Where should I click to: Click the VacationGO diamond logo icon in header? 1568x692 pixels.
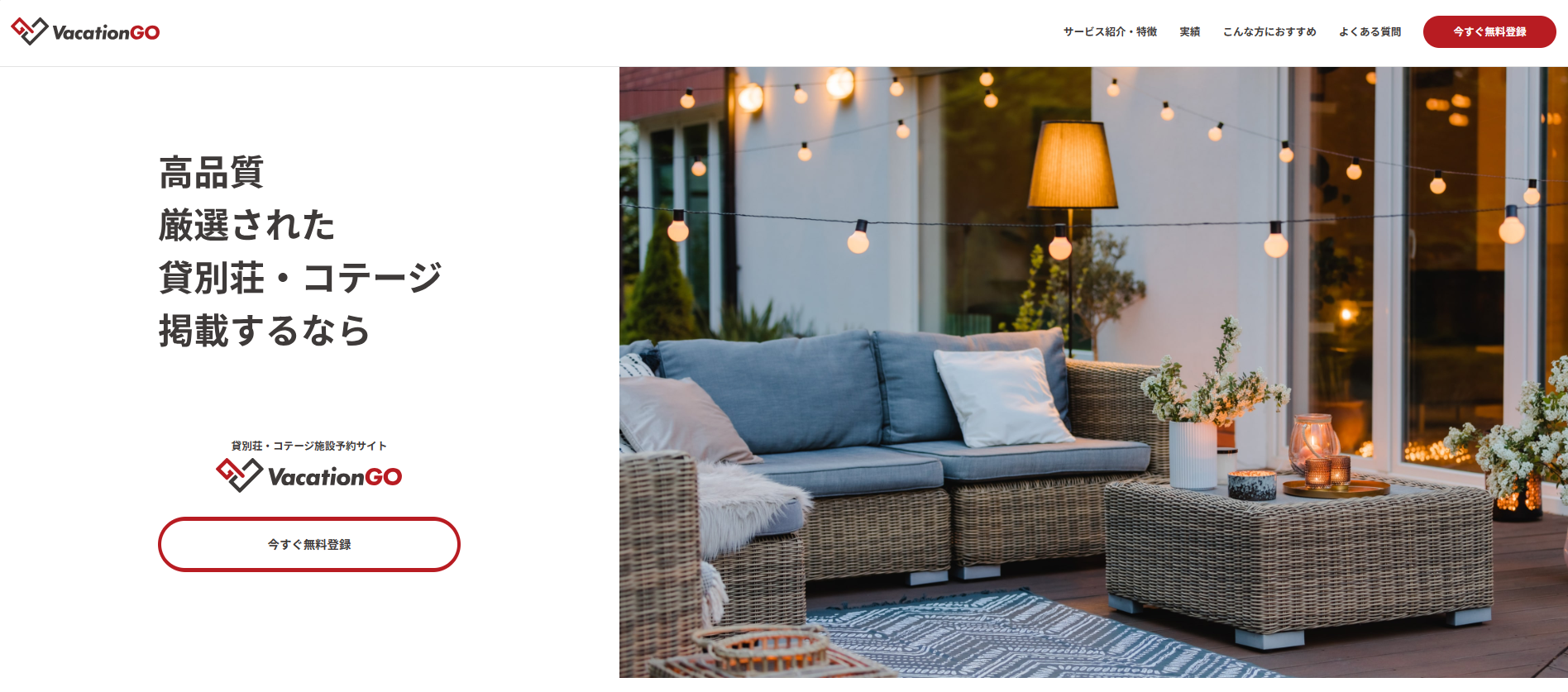click(29, 31)
